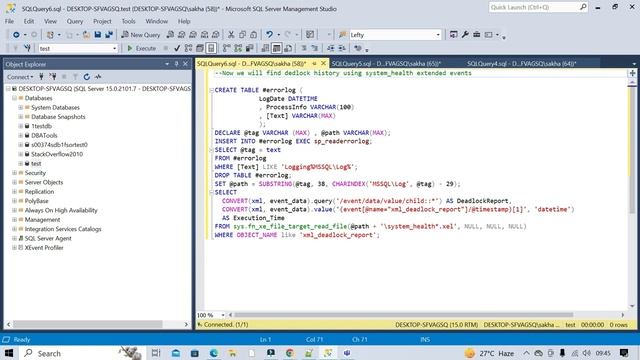This screenshot has height=360, width=640.
Task: Click the editor horizontal scrollbar
Action: click(x=403, y=315)
